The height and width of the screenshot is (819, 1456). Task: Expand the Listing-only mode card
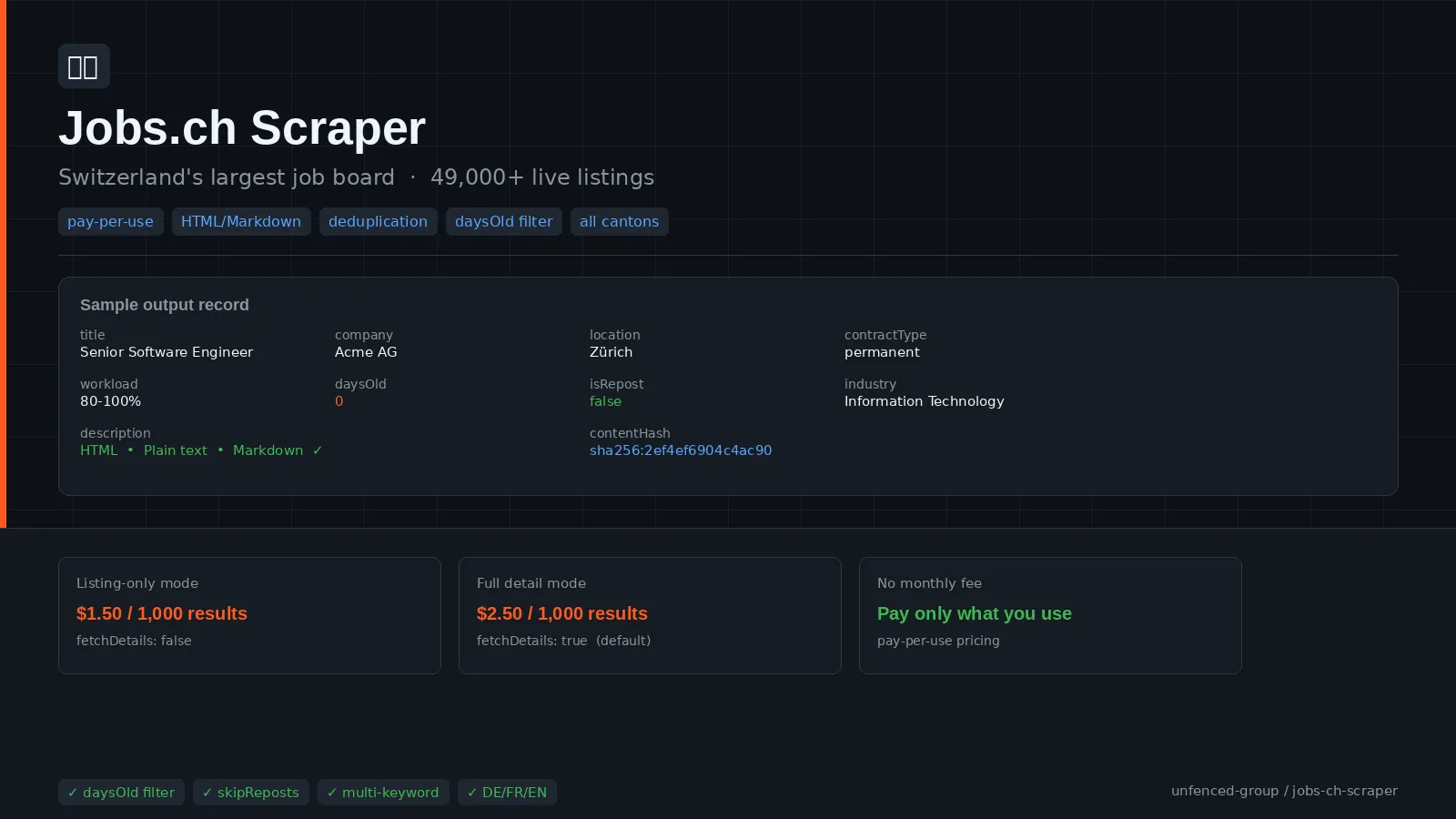click(249, 615)
